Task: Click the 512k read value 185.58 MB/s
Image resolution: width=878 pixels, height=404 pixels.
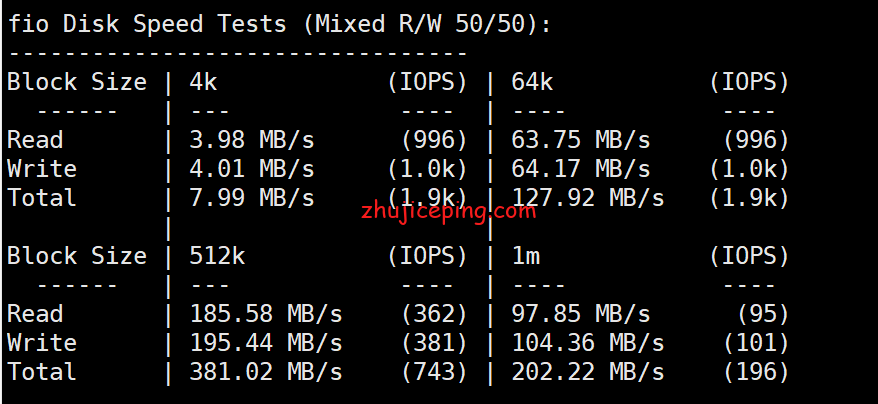Action: (x=266, y=314)
